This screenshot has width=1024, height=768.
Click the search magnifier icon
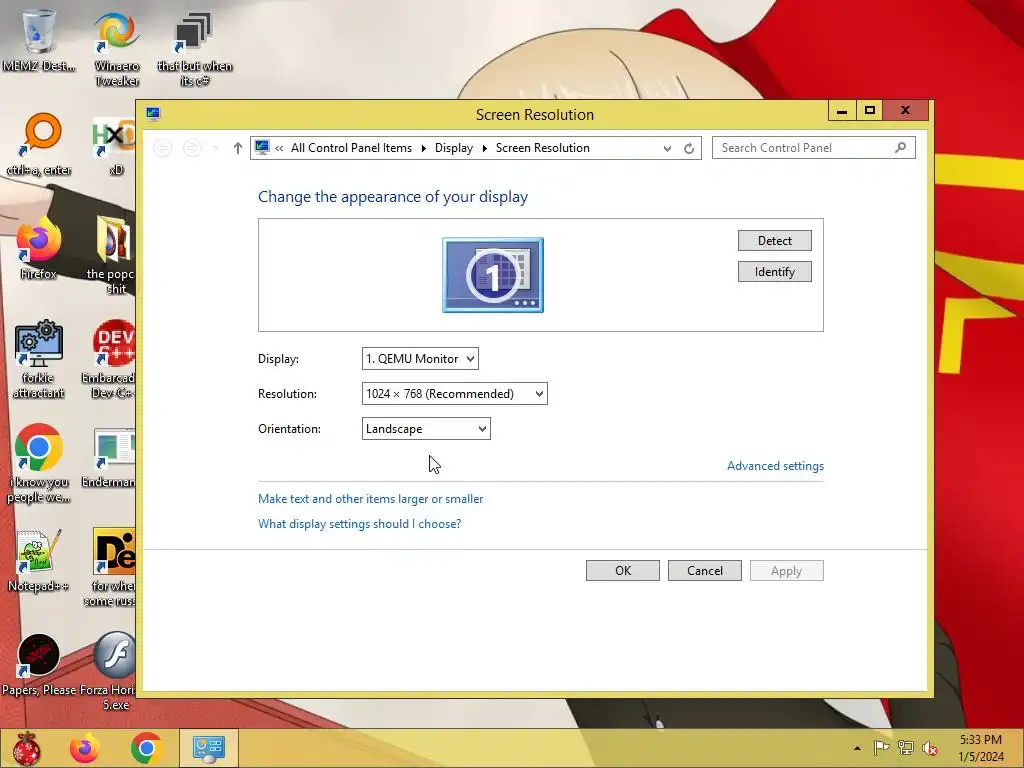(901, 148)
